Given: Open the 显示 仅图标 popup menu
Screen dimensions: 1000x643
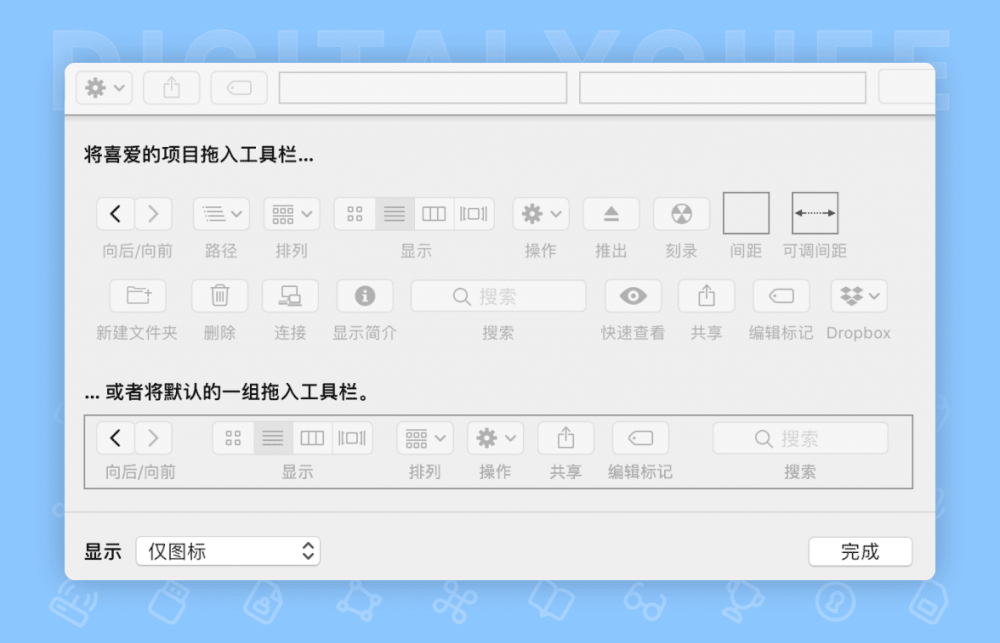Looking at the screenshot, I should [228, 551].
